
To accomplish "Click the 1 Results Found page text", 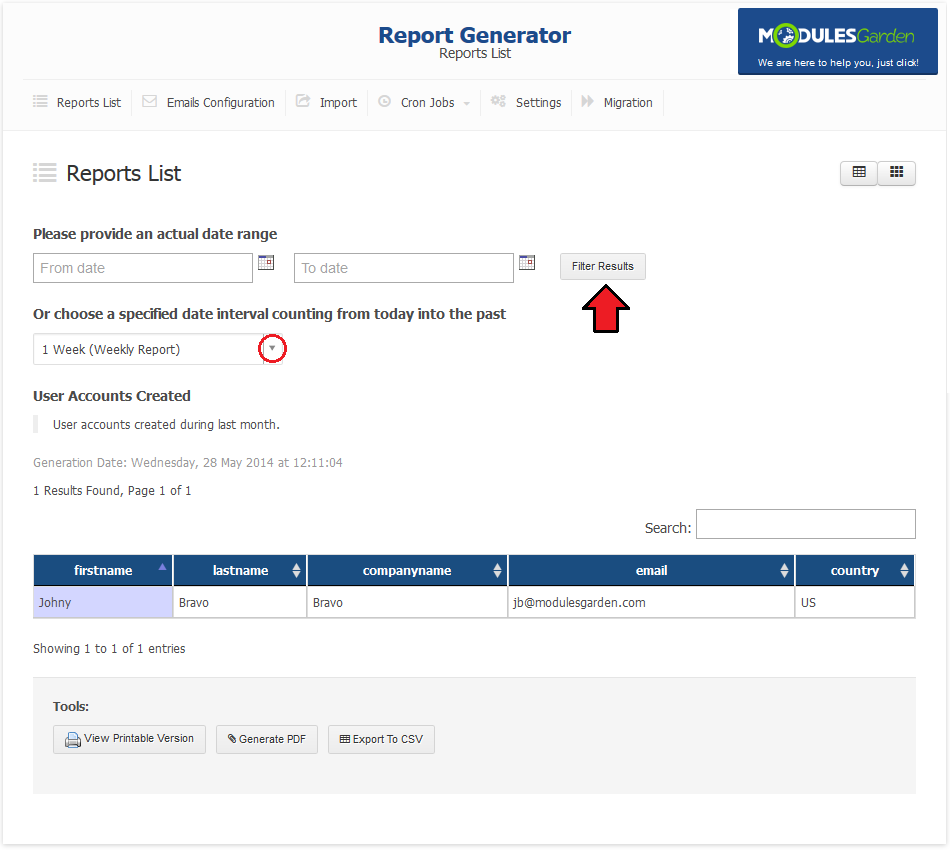I will coord(112,491).
